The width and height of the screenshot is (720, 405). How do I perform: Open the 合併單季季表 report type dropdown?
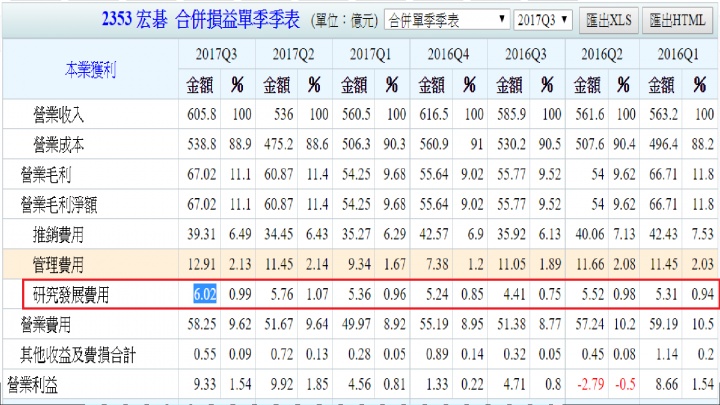coord(447,20)
